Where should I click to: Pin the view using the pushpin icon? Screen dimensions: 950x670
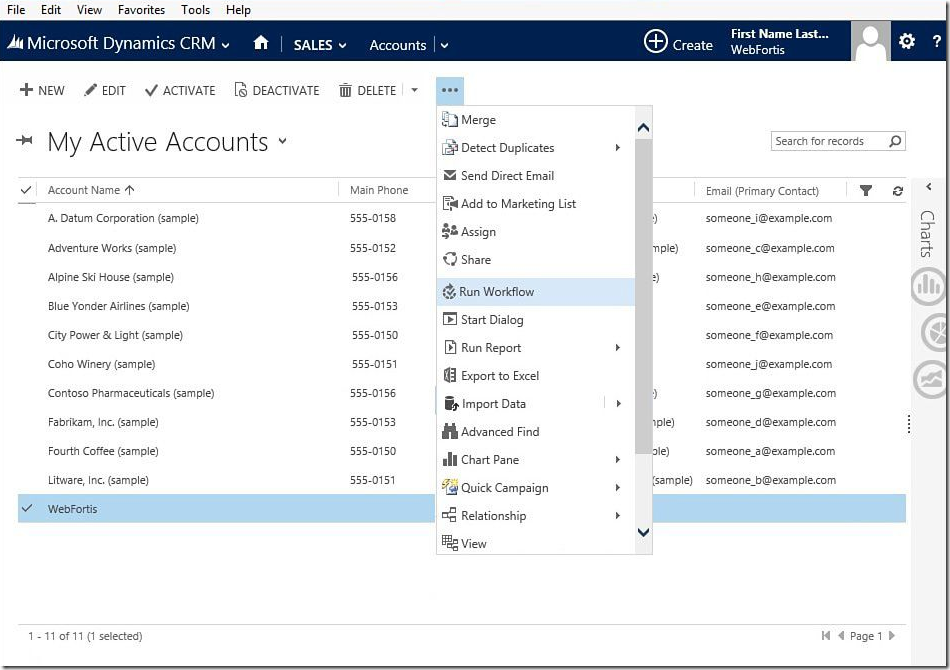25,141
